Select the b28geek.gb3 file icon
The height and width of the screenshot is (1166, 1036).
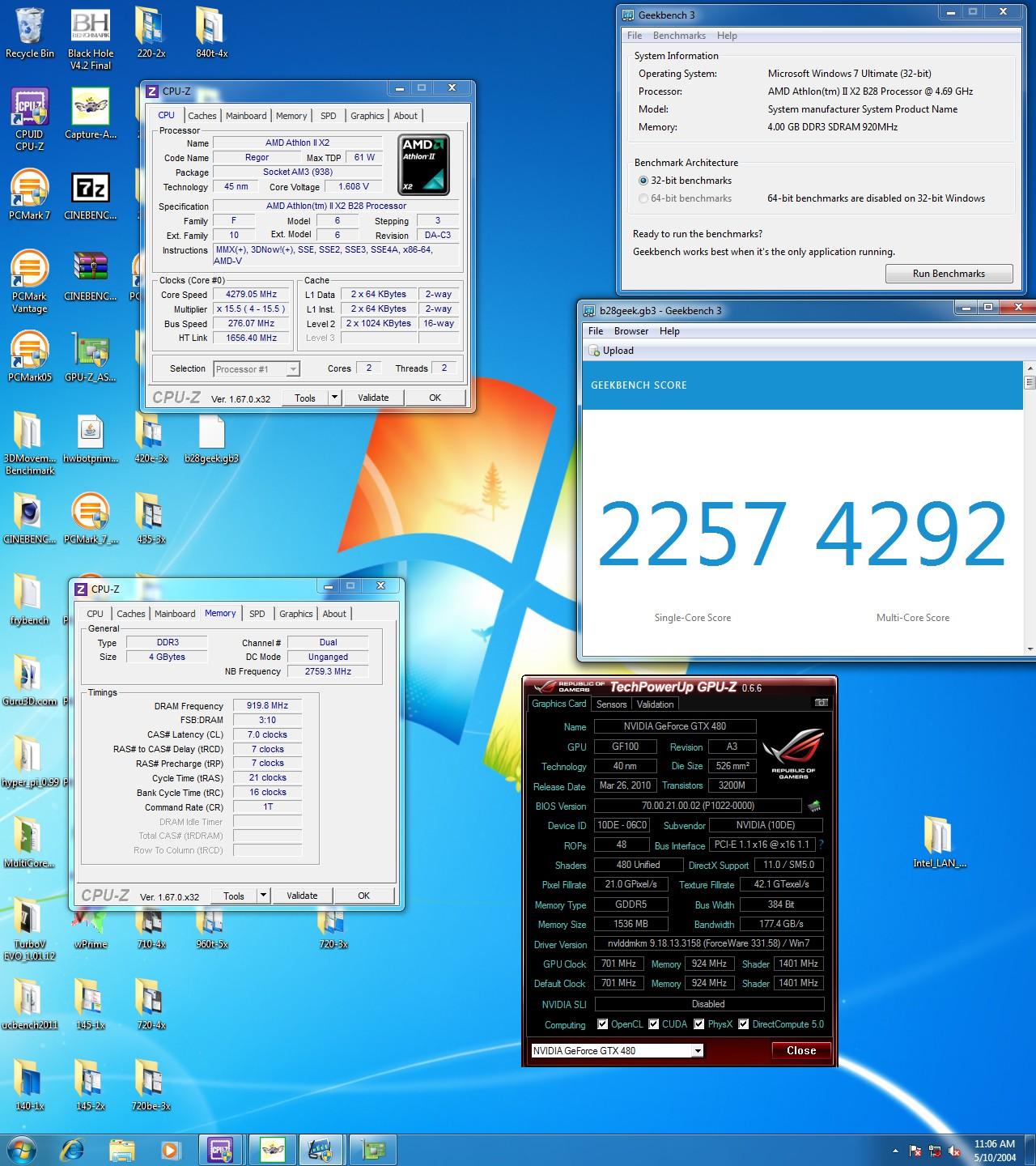coord(211,438)
